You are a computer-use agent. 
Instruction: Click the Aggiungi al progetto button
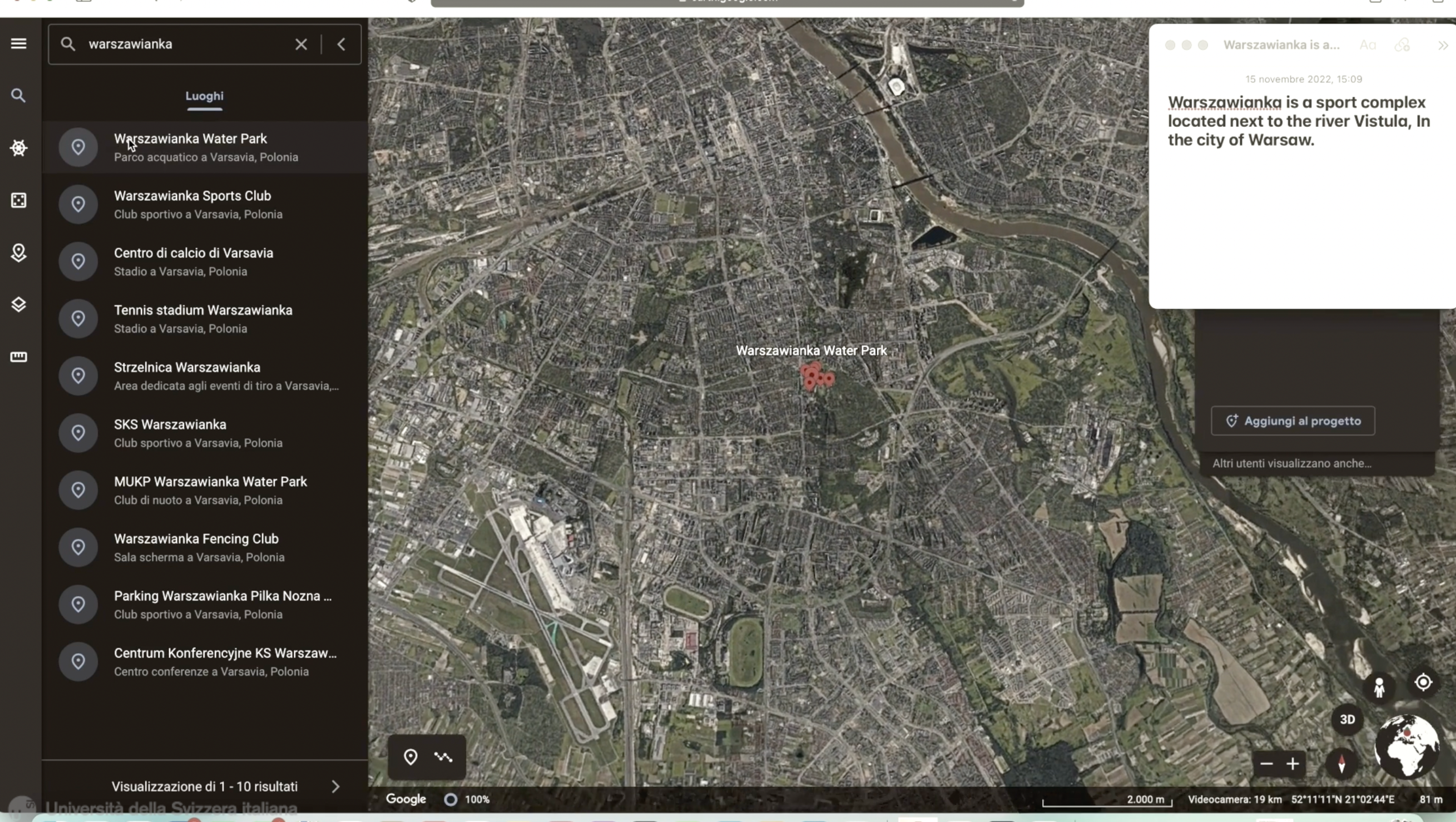(1293, 420)
